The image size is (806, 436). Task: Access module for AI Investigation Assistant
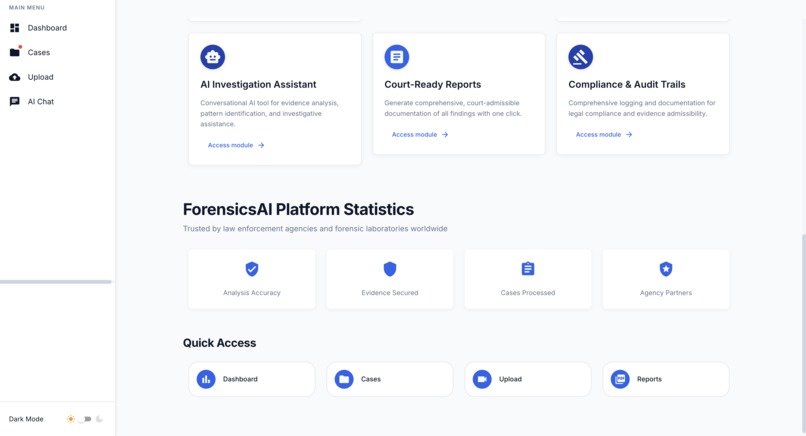click(236, 145)
